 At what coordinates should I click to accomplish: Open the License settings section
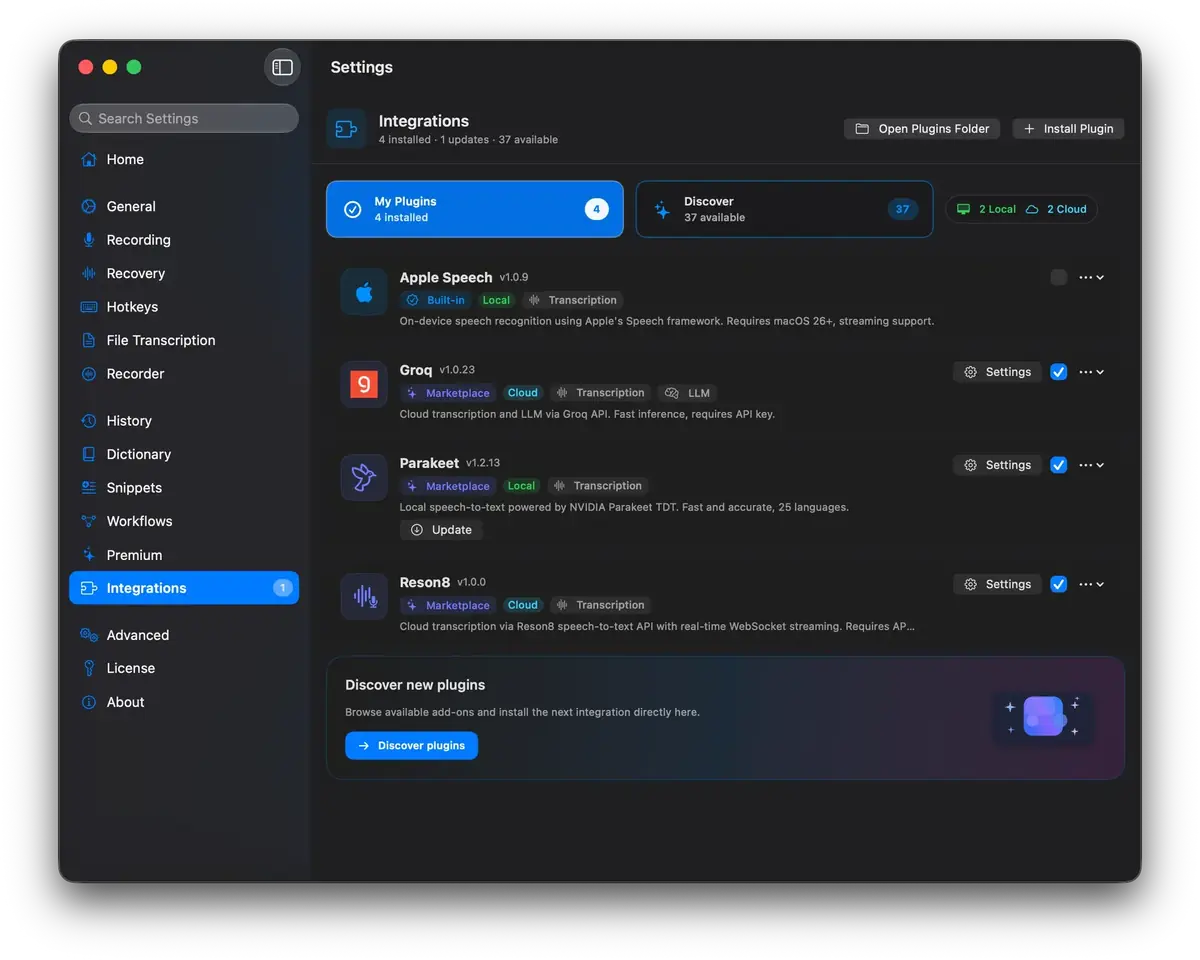(x=184, y=668)
